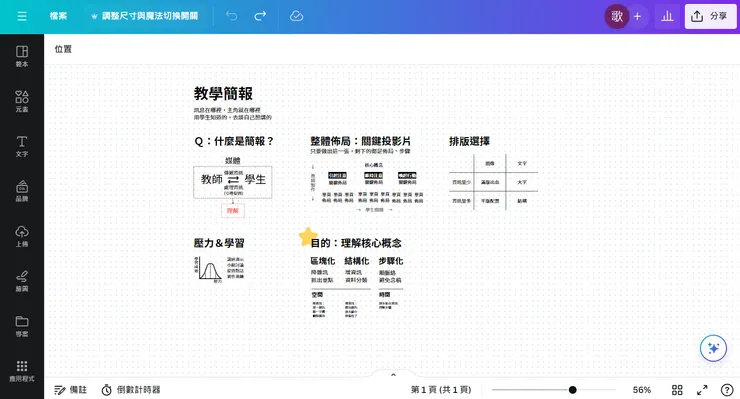Image resolution: width=740 pixels, height=399 pixels.
Task: Open the 元素 elements sidebar panel
Action: click(22, 101)
